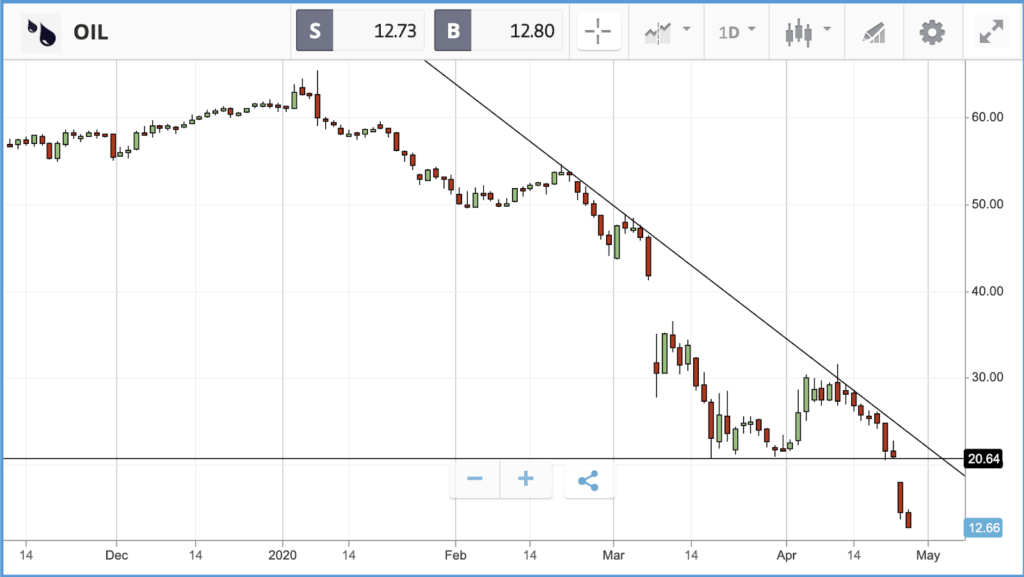Activate the crosshair cursor tool
The height and width of the screenshot is (577, 1024).
click(598, 31)
